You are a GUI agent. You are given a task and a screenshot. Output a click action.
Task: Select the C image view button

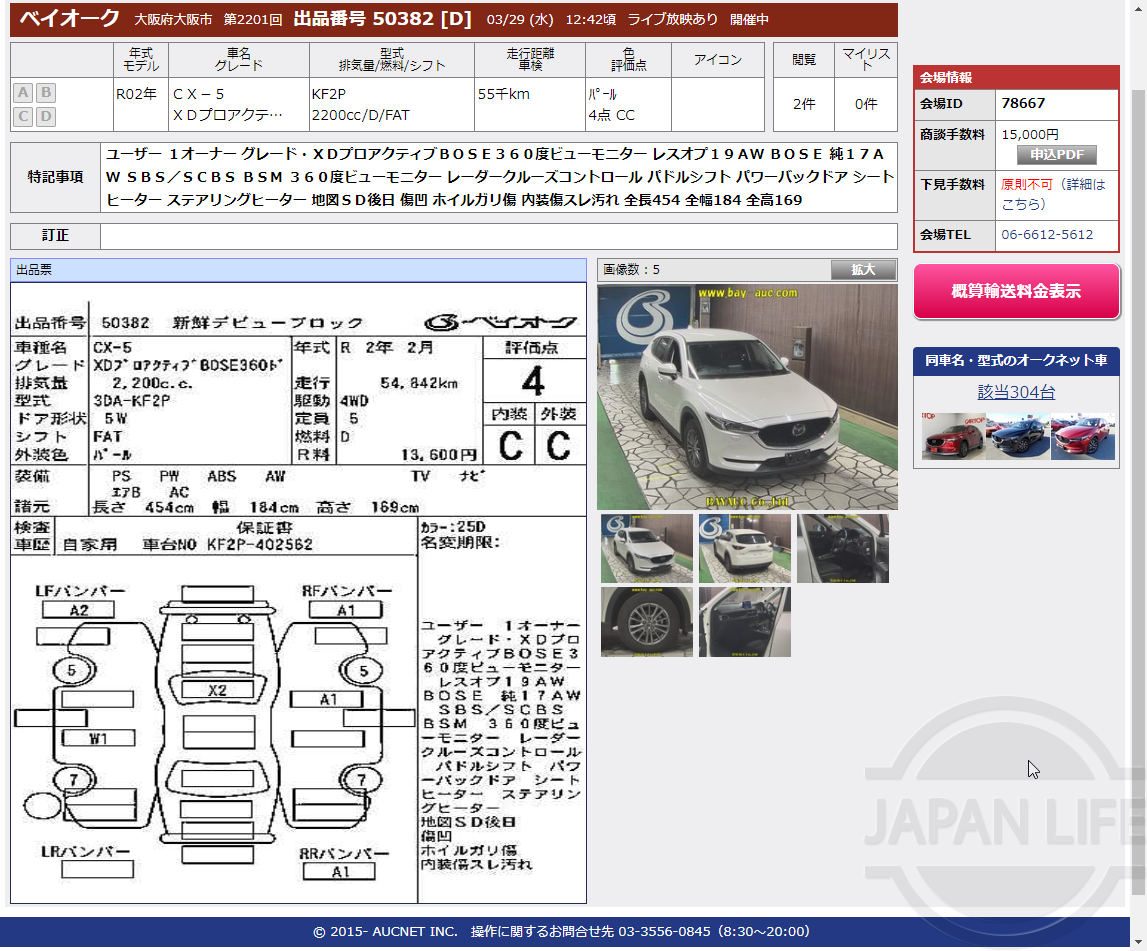point(22,116)
